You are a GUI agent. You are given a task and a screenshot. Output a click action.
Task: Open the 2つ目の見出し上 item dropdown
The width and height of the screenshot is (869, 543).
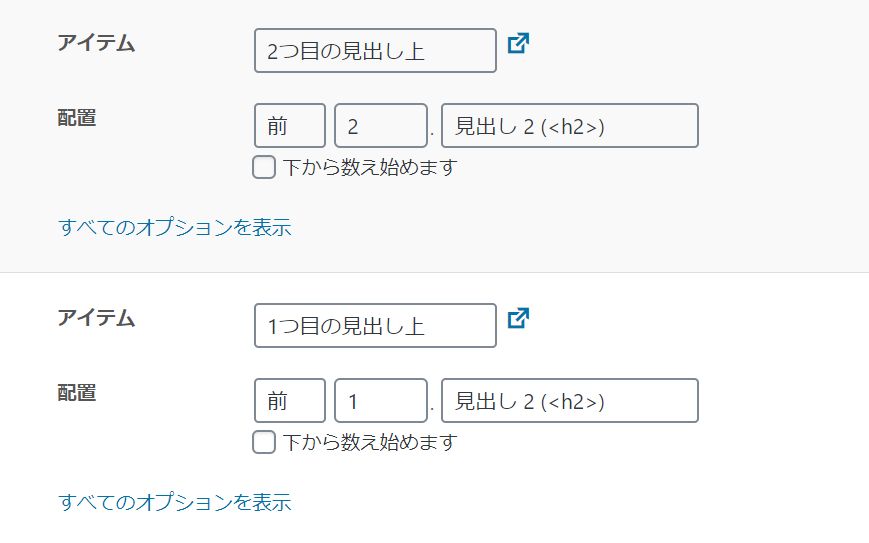(x=375, y=50)
